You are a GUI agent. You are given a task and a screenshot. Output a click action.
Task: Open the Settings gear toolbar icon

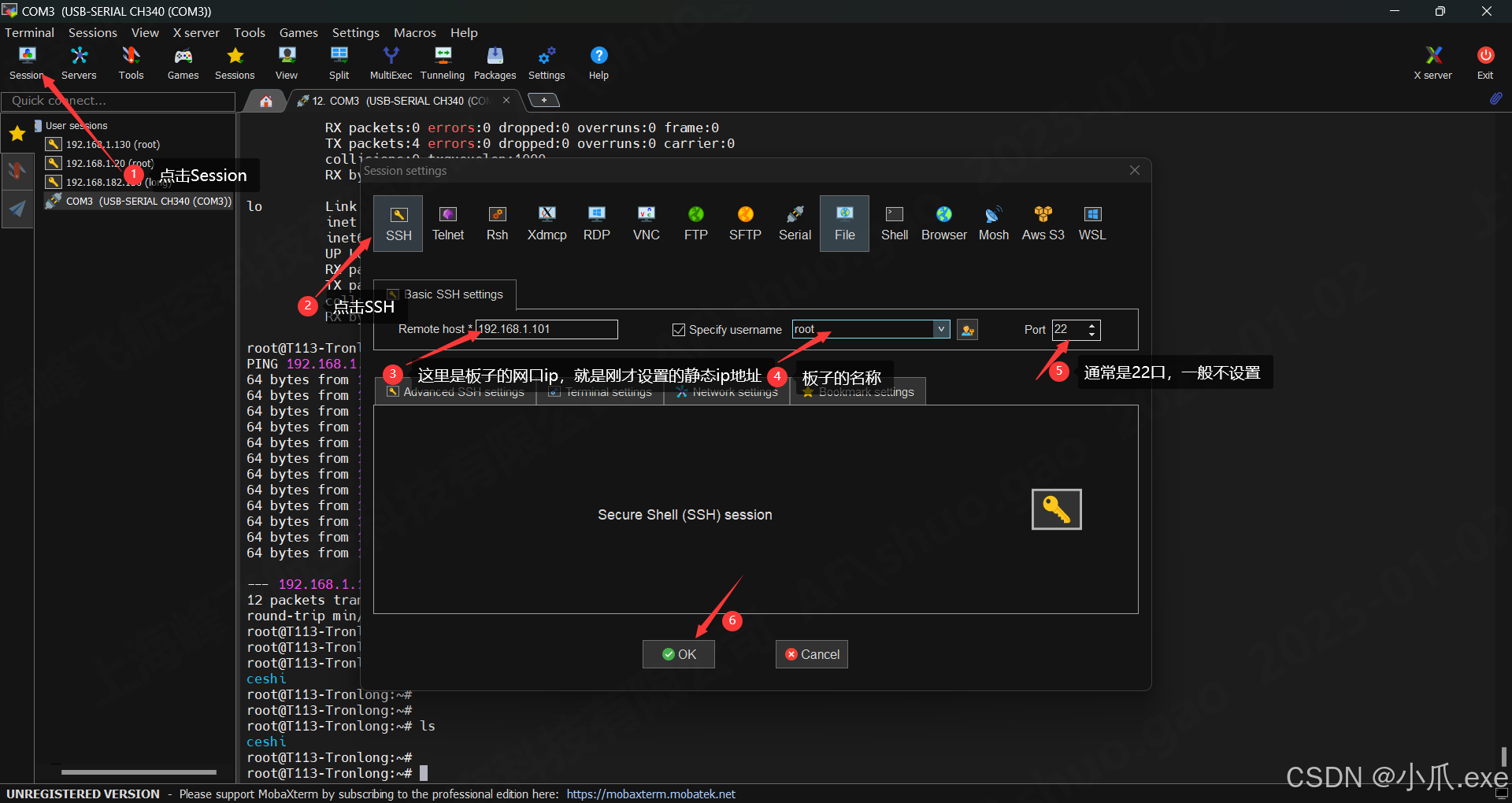[547, 63]
